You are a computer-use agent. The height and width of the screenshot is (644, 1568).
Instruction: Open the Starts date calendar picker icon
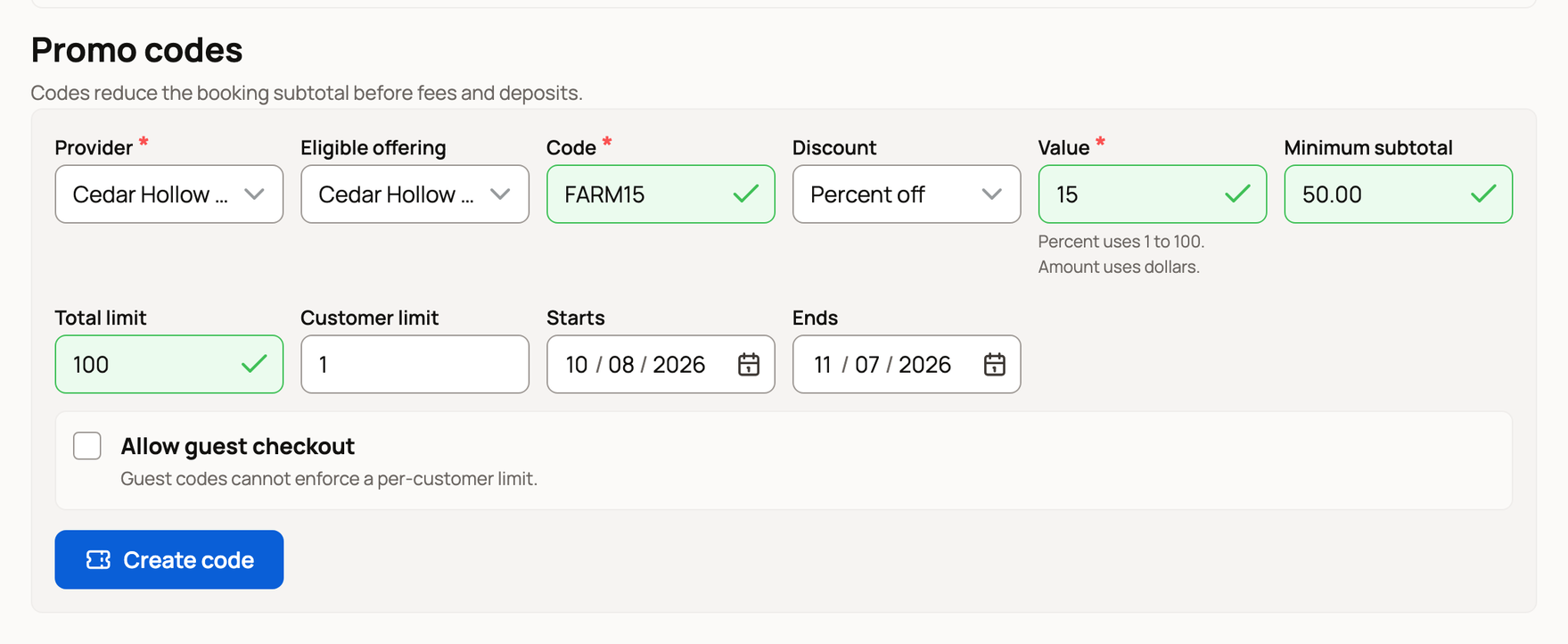749,364
